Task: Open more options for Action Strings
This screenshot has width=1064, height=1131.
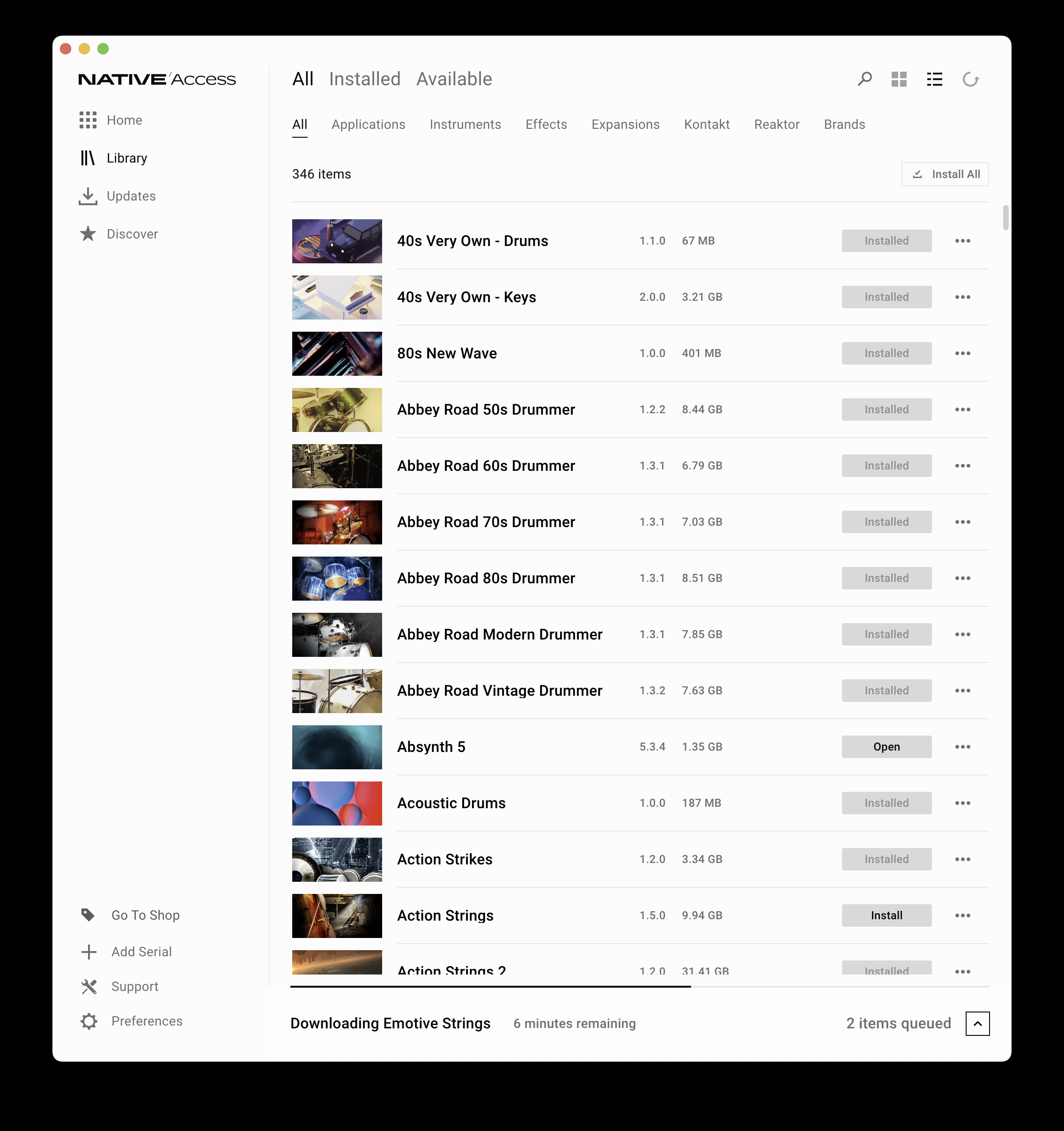Action: (962, 915)
